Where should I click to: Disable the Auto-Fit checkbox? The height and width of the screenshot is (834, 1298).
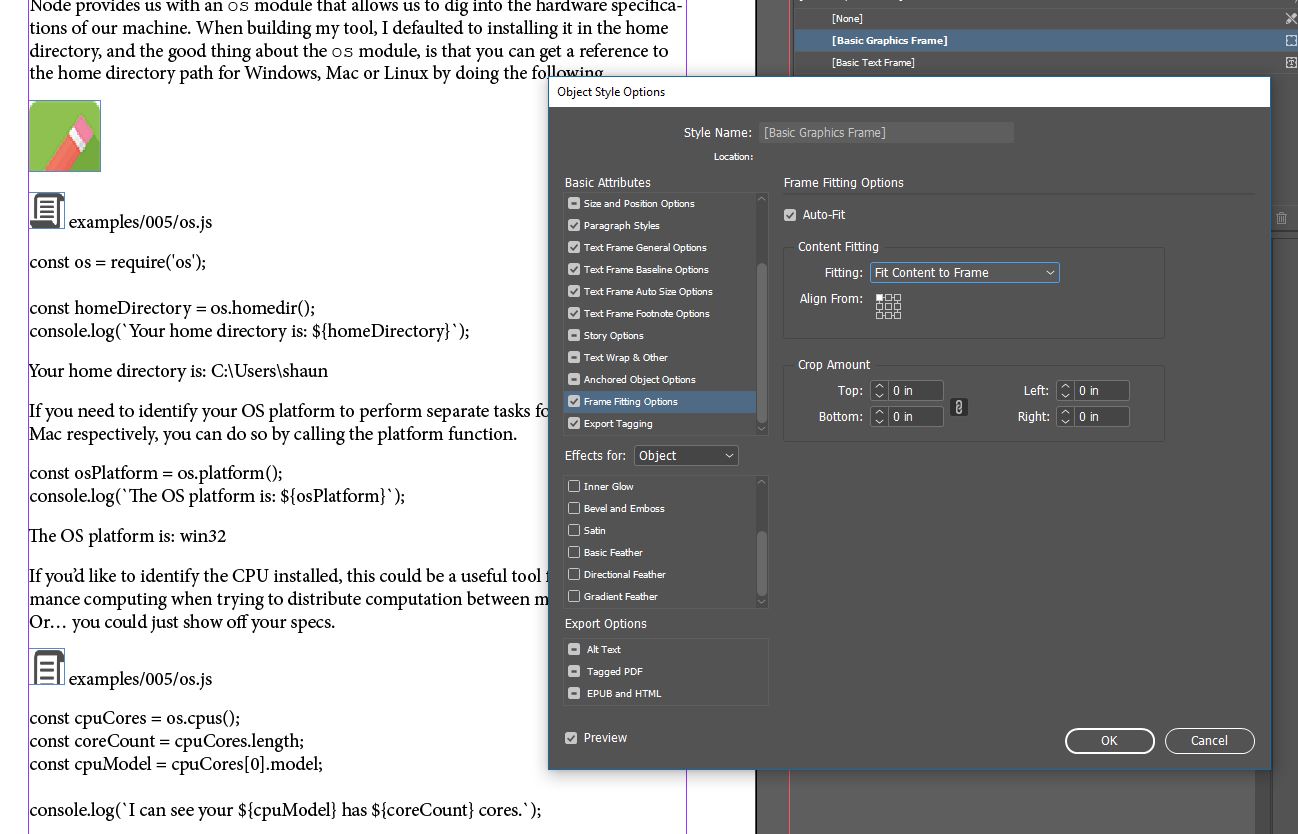pos(789,214)
